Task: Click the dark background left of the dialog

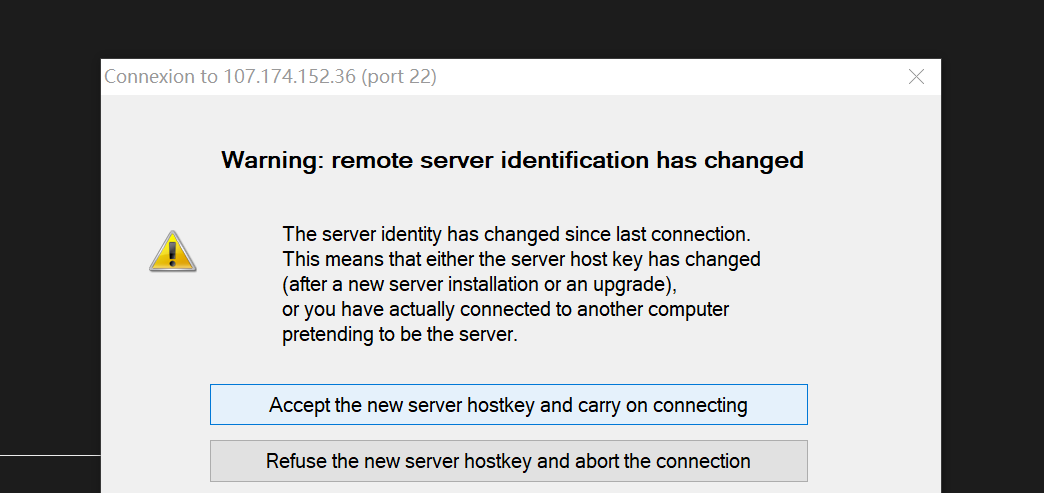Action: click(50, 250)
